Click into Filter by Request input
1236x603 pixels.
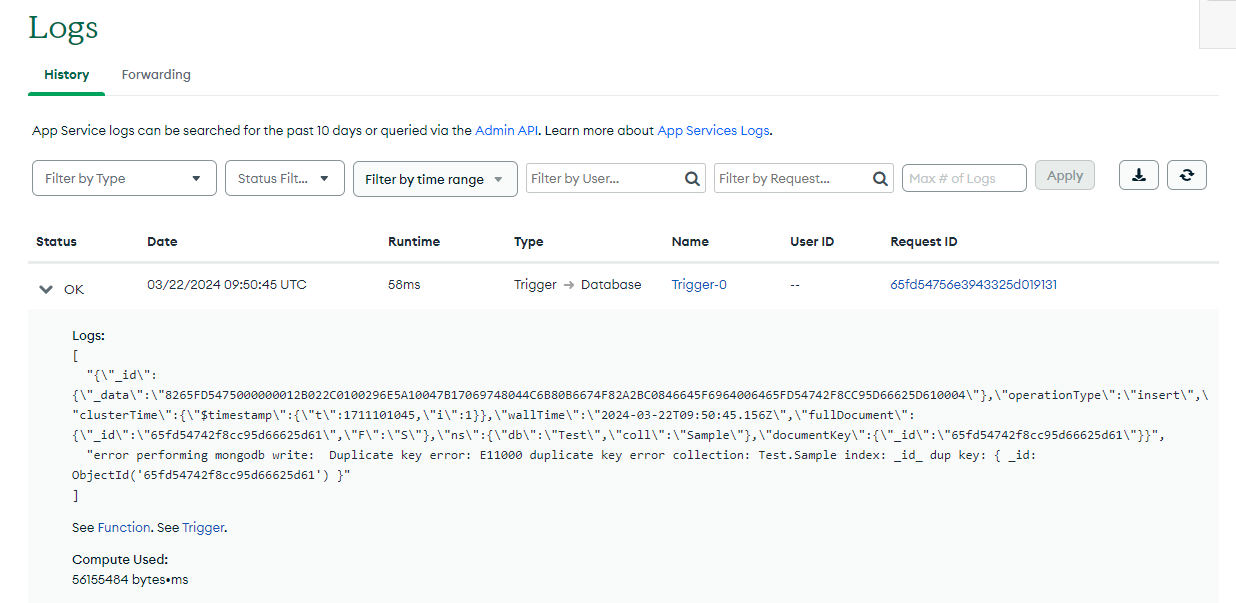790,179
